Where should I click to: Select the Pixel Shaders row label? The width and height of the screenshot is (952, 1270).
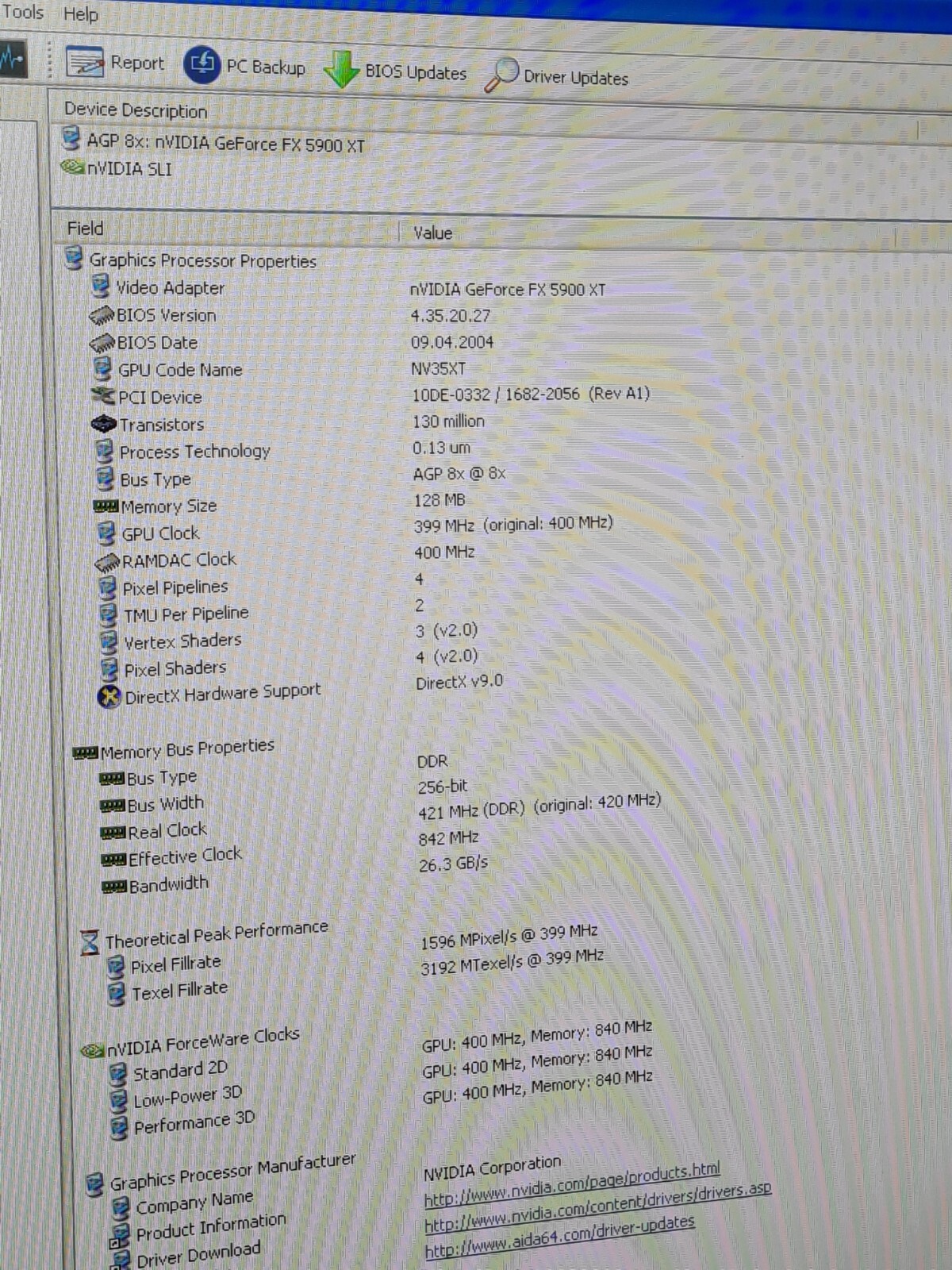click(175, 668)
